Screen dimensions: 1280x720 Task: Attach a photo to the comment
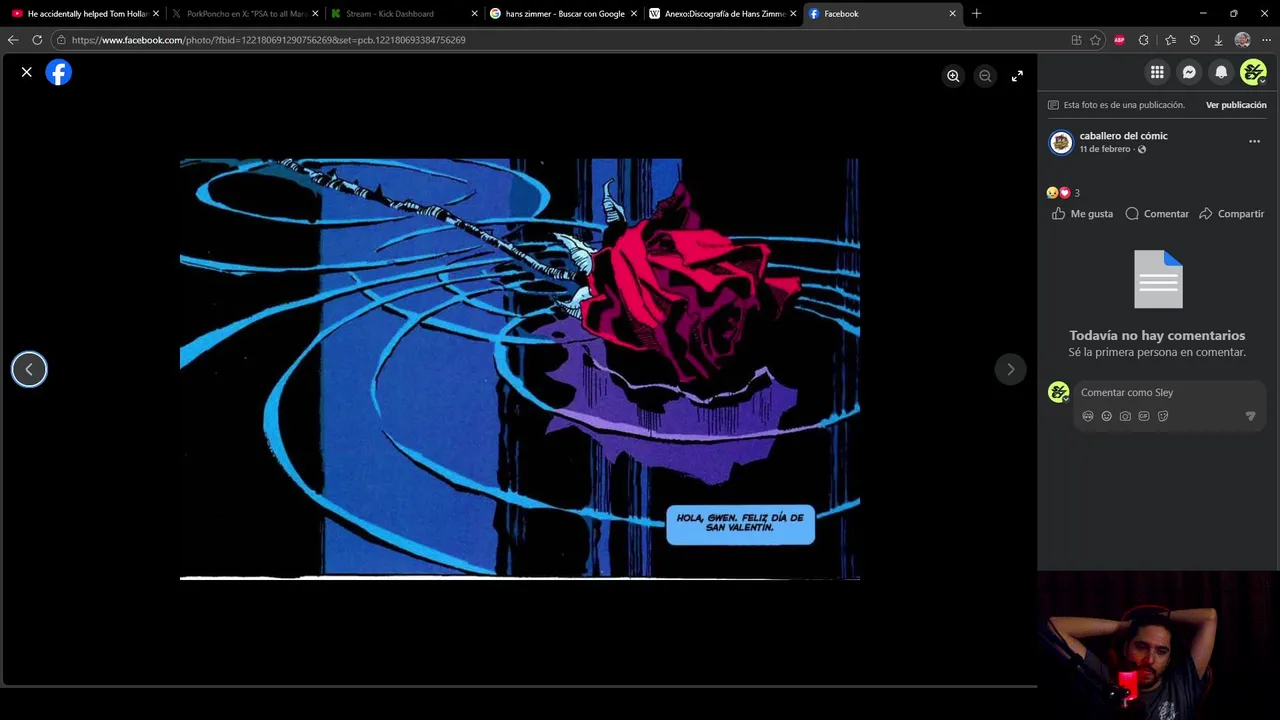click(x=1125, y=416)
